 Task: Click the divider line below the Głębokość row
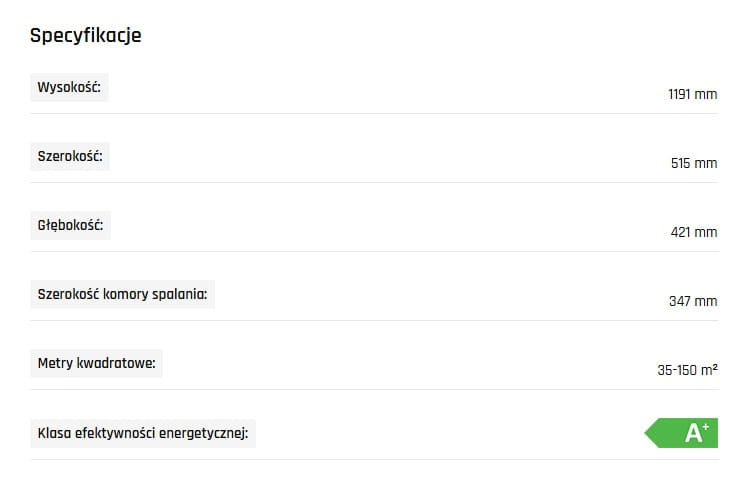(374, 251)
